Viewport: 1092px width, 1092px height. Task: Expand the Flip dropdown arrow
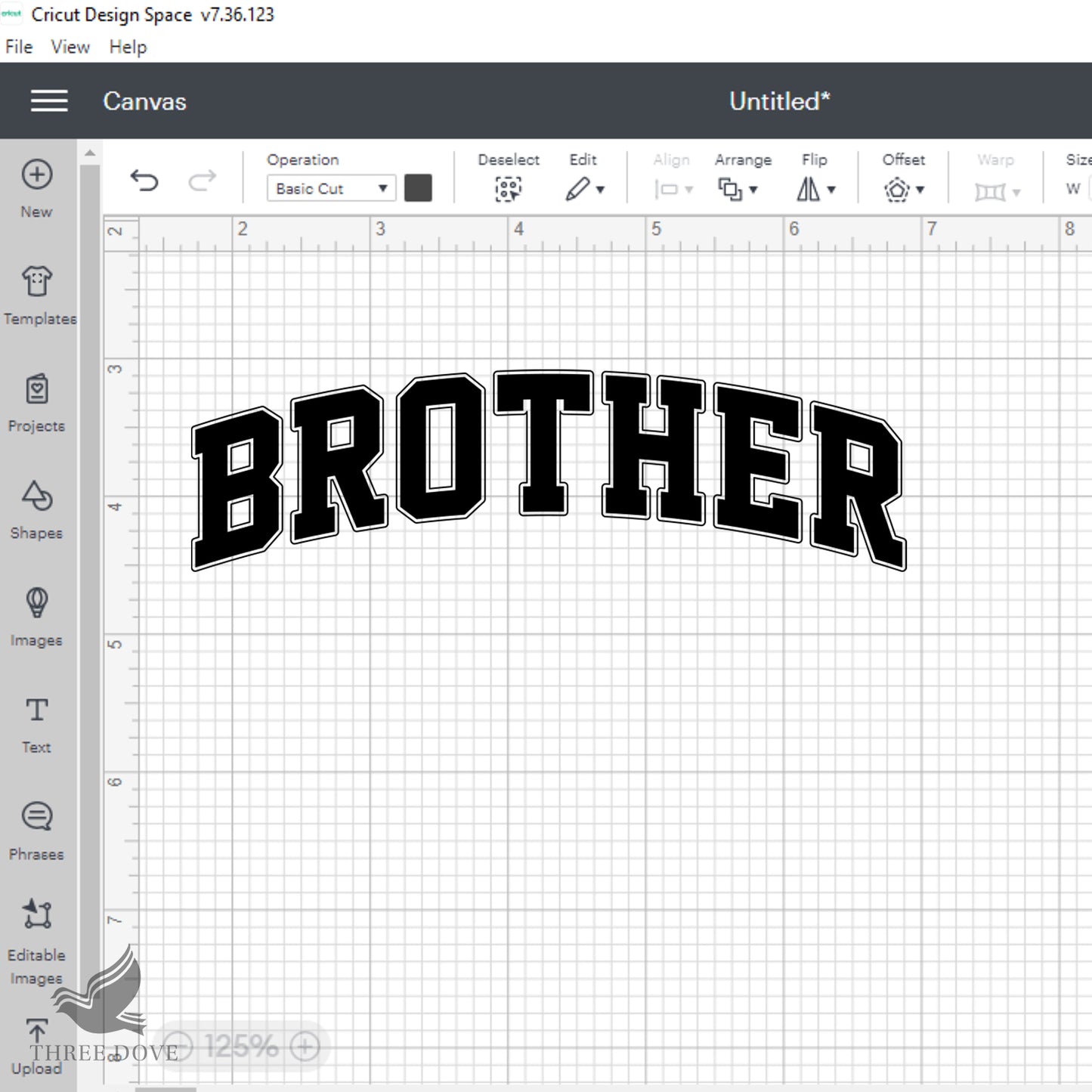(x=831, y=190)
